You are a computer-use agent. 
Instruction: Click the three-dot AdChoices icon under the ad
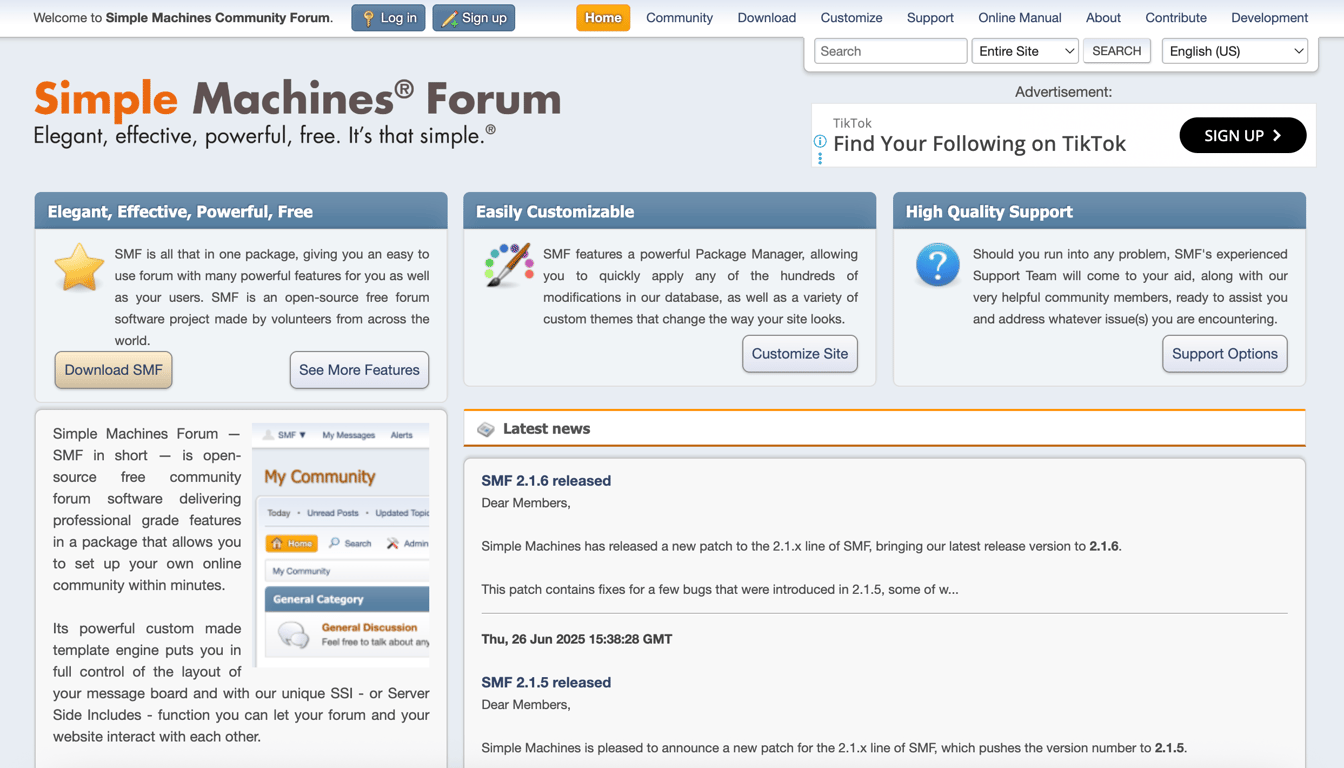pos(820,158)
